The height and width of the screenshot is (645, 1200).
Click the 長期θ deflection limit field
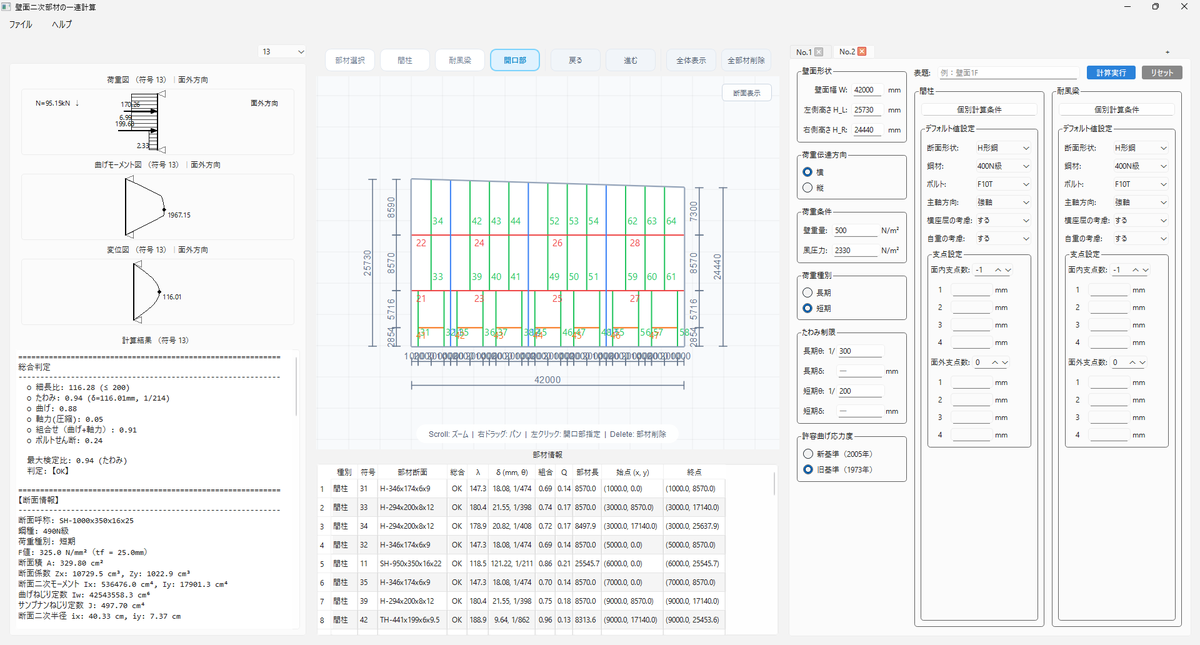[x=860, y=351]
